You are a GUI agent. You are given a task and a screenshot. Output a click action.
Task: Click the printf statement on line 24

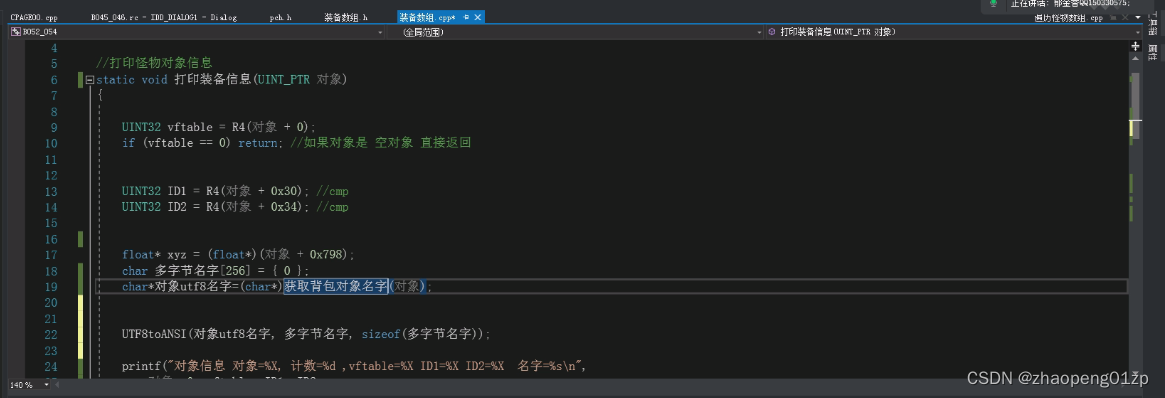[x=355, y=366]
